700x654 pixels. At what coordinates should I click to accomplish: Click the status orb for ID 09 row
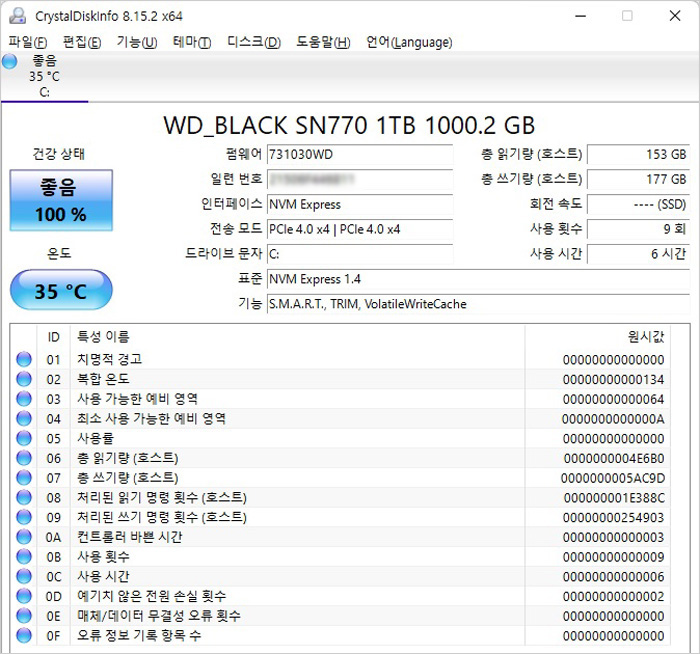point(24,517)
